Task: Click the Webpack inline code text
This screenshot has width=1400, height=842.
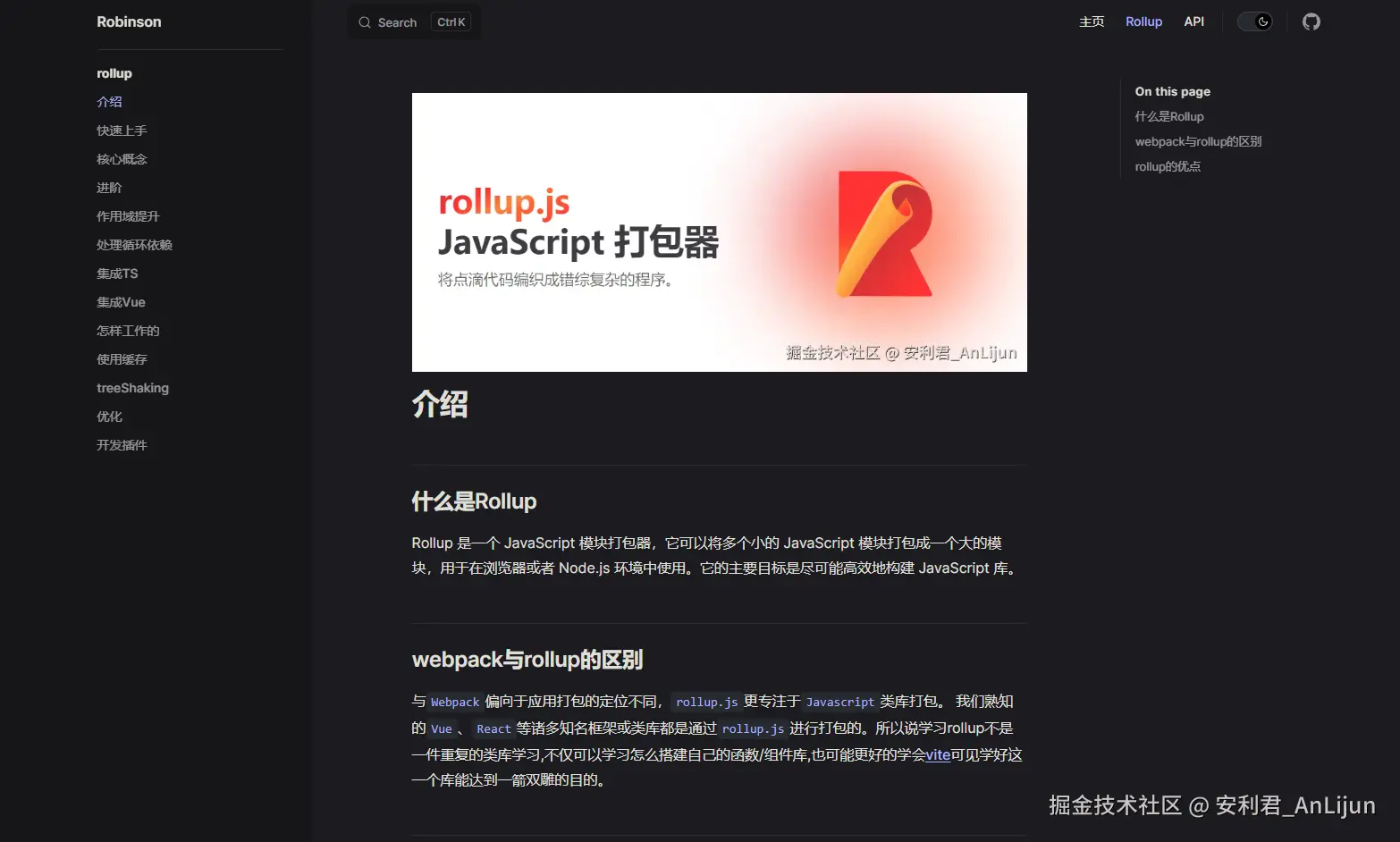Action: (x=455, y=703)
